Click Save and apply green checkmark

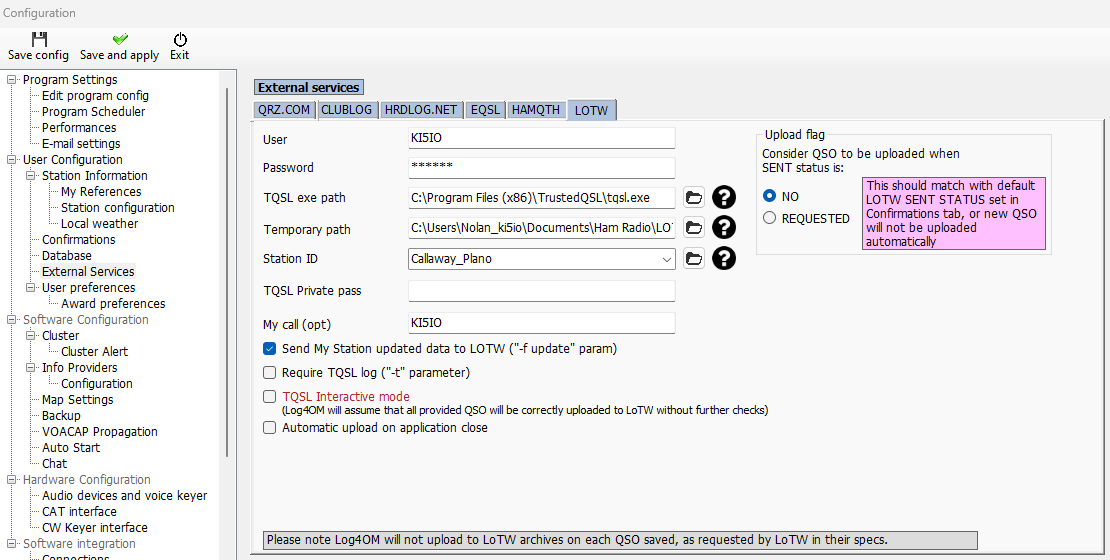pos(120,40)
